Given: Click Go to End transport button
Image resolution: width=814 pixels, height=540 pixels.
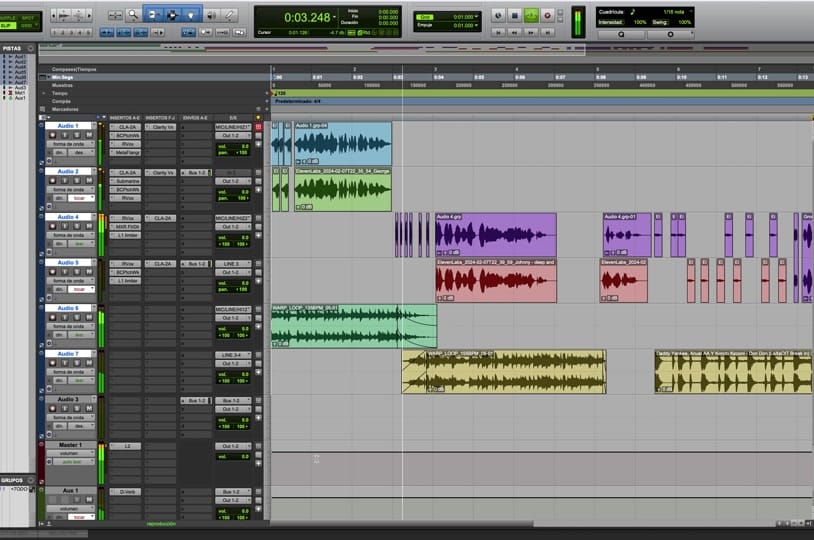Looking at the screenshot, I should 547,32.
